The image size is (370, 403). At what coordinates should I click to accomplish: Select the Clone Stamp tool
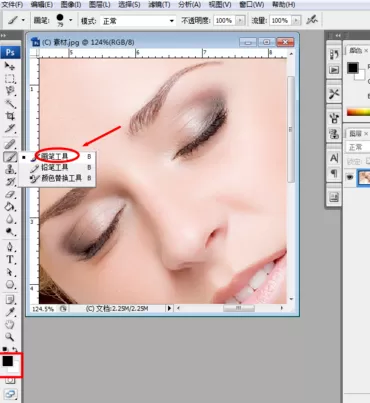(x=10, y=169)
